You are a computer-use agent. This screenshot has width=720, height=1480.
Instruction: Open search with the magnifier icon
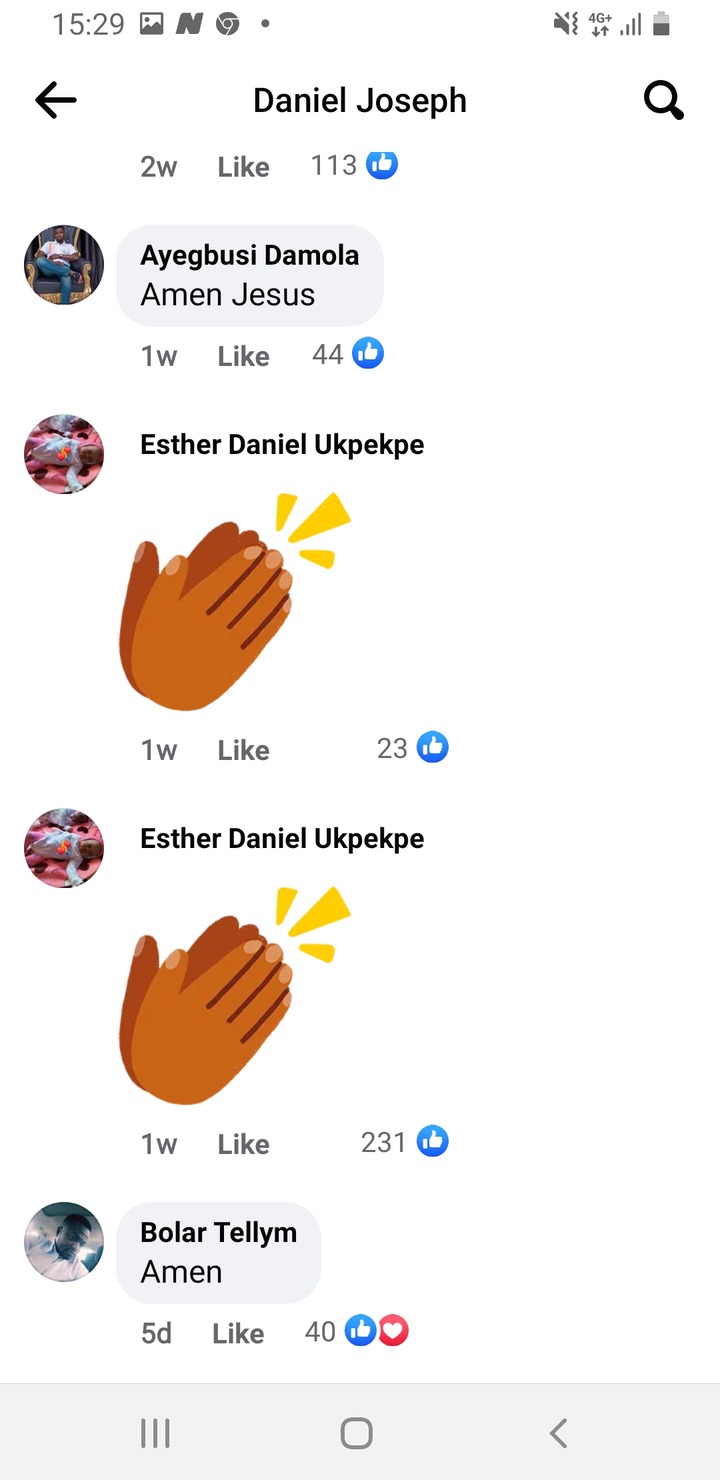point(663,100)
